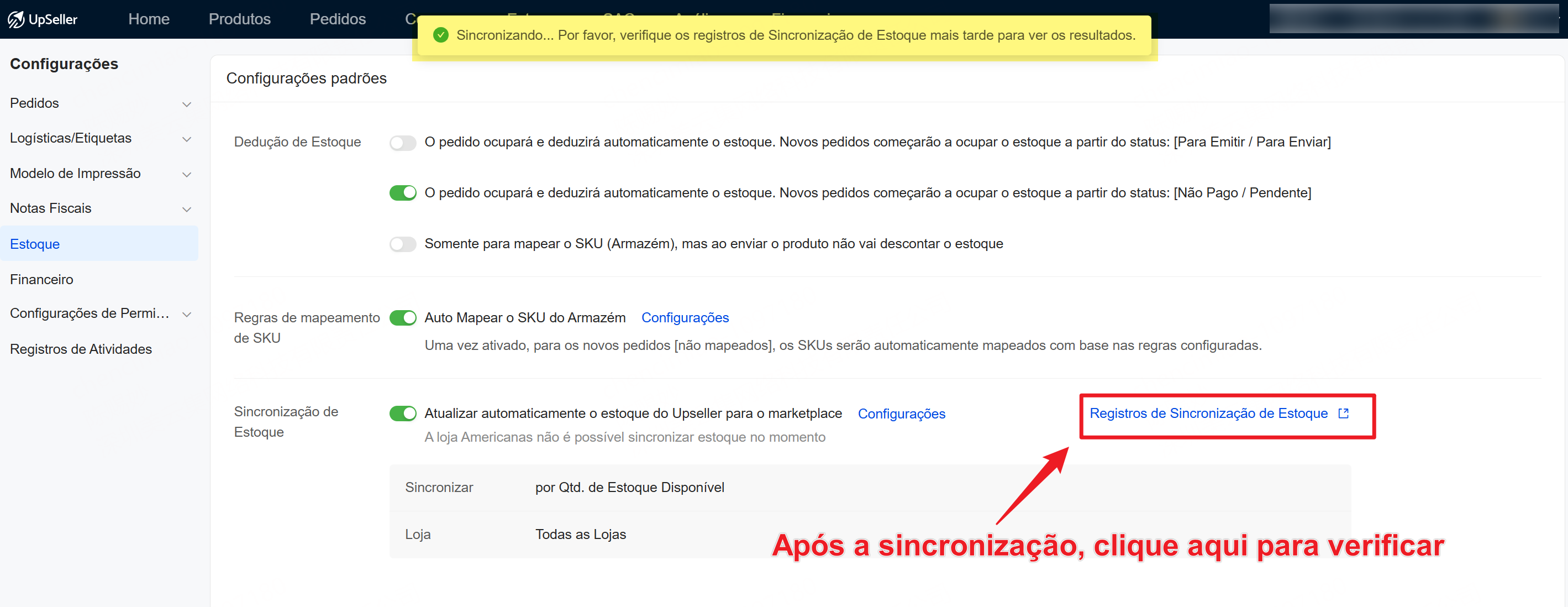Expand the Pedidos sidebar section chevron

[x=187, y=104]
